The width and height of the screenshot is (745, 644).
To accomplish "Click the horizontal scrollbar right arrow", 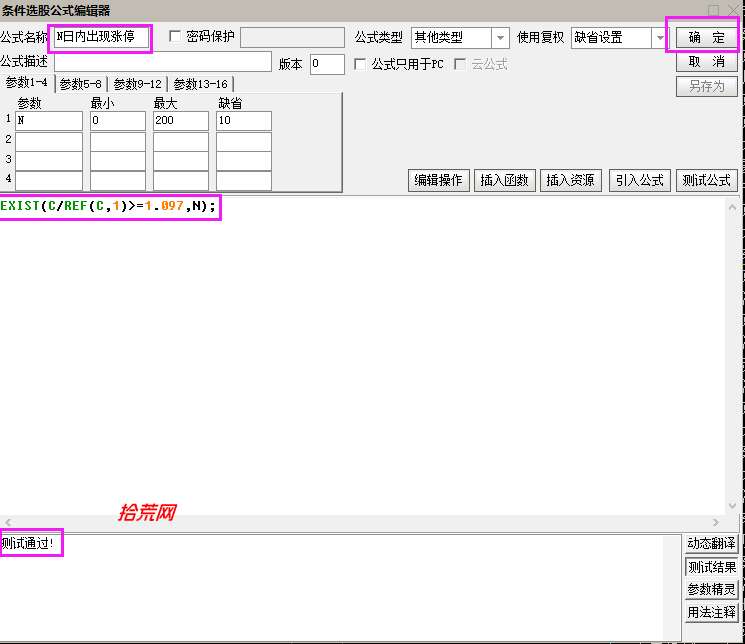I will 716,522.
